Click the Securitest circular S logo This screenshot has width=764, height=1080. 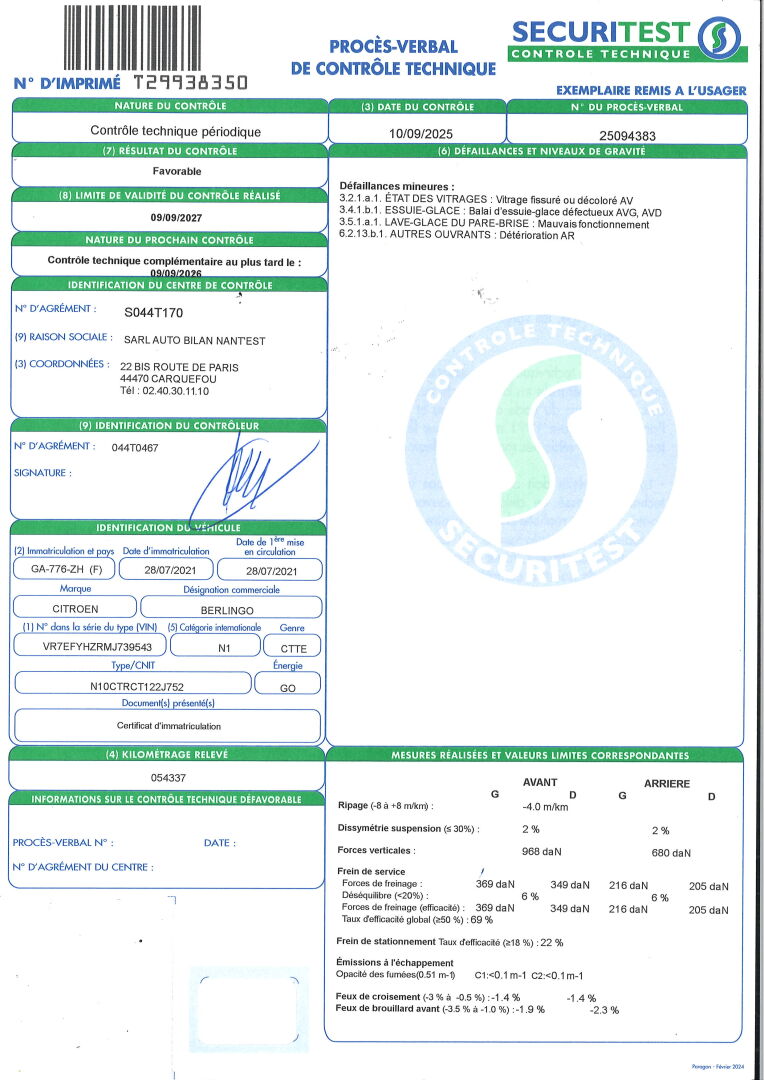click(x=720, y=39)
